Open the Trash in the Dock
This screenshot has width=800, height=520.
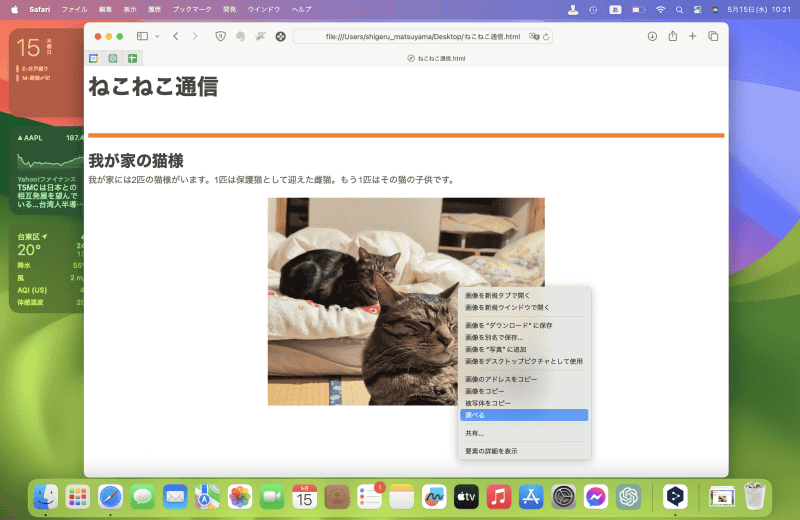click(755, 497)
